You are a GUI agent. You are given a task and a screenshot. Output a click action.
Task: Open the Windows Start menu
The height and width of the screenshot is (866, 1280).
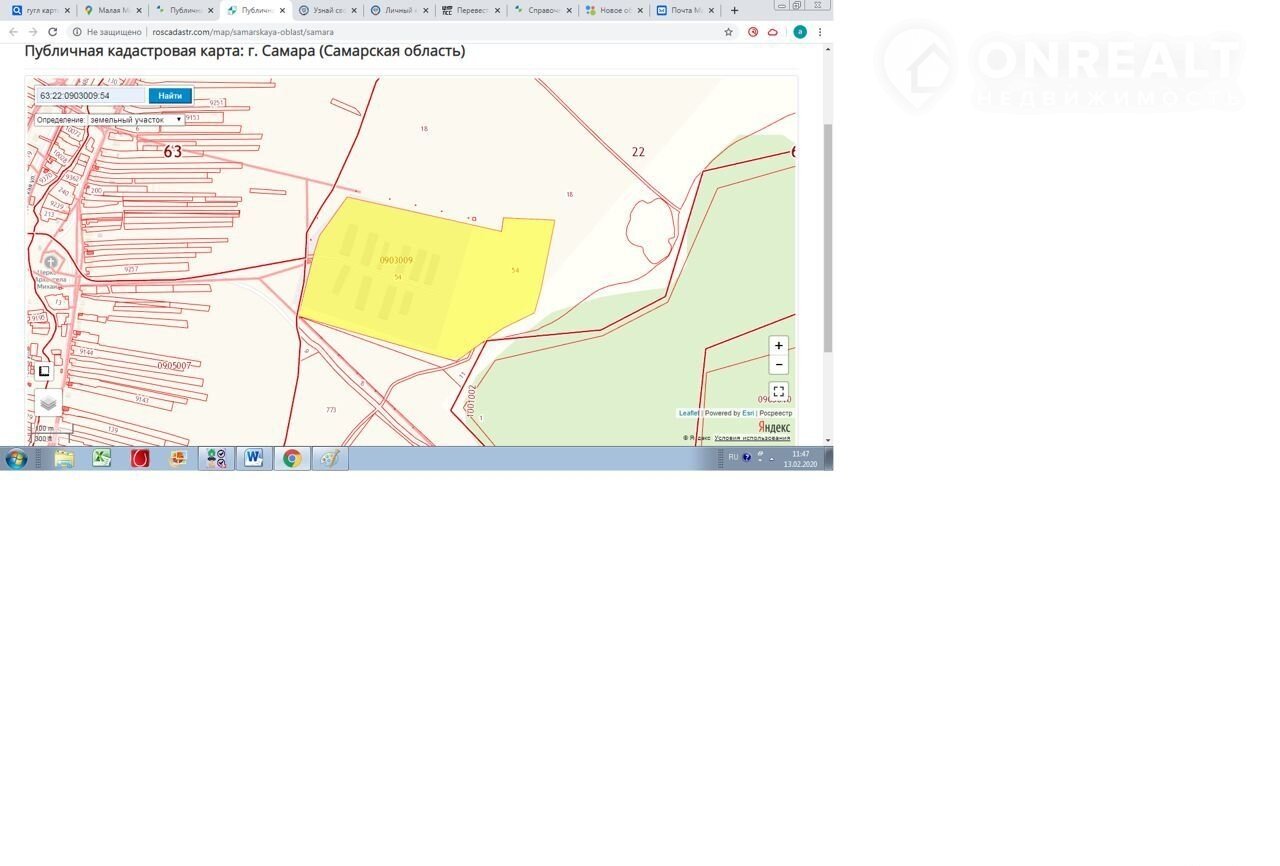coord(16,459)
